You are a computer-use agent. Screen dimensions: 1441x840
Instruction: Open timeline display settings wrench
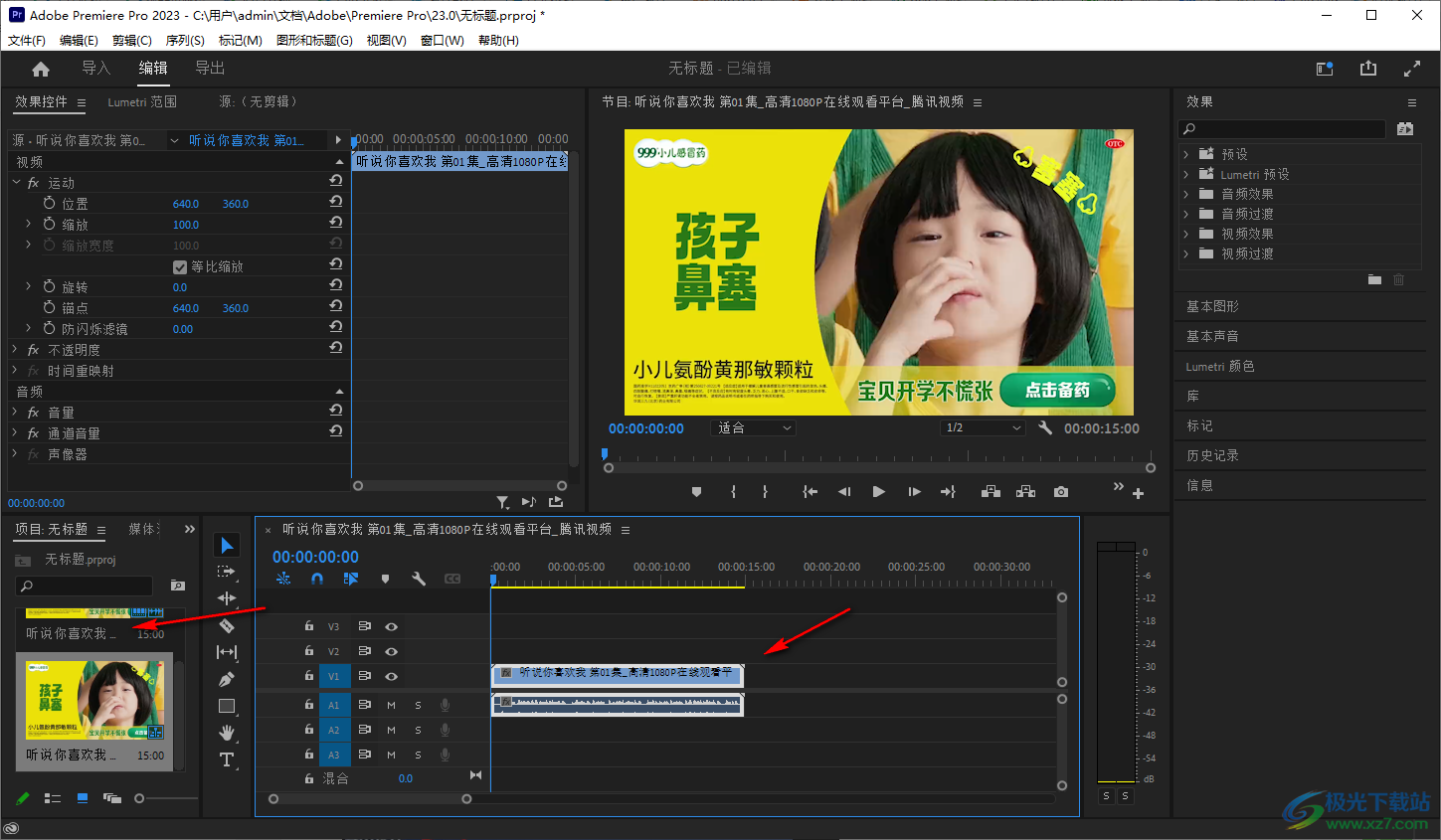tap(419, 579)
